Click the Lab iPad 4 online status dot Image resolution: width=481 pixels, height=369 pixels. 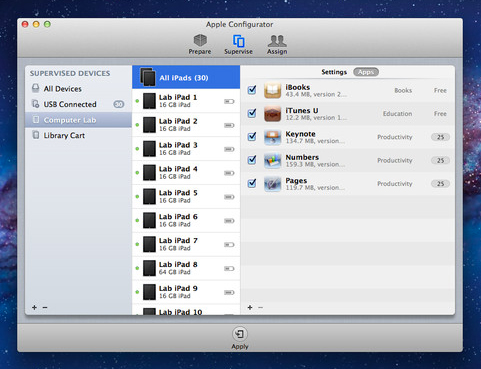[137, 173]
